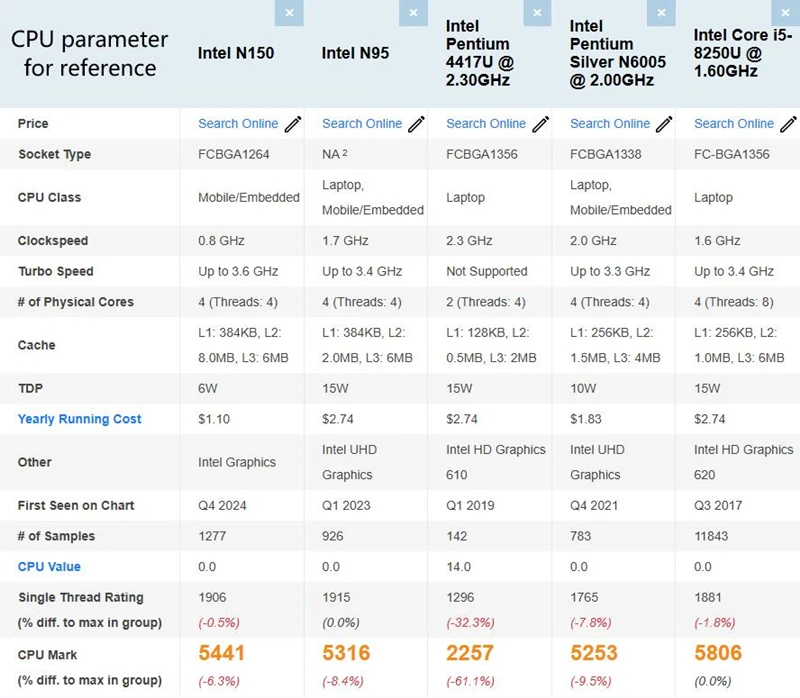This screenshot has width=800, height=698.
Task: Click the CPU Value row link
Action: [x=49, y=567]
